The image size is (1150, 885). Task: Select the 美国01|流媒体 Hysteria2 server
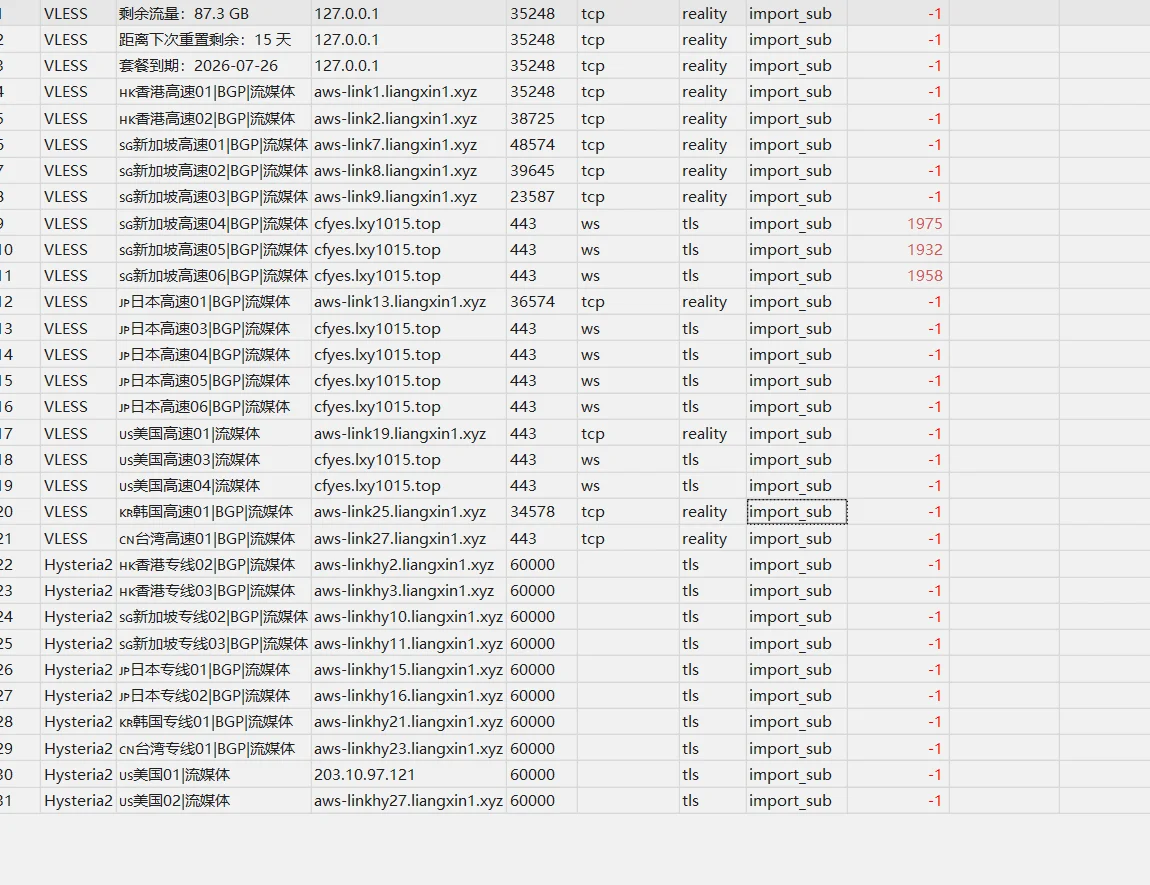tap(175, 775)
